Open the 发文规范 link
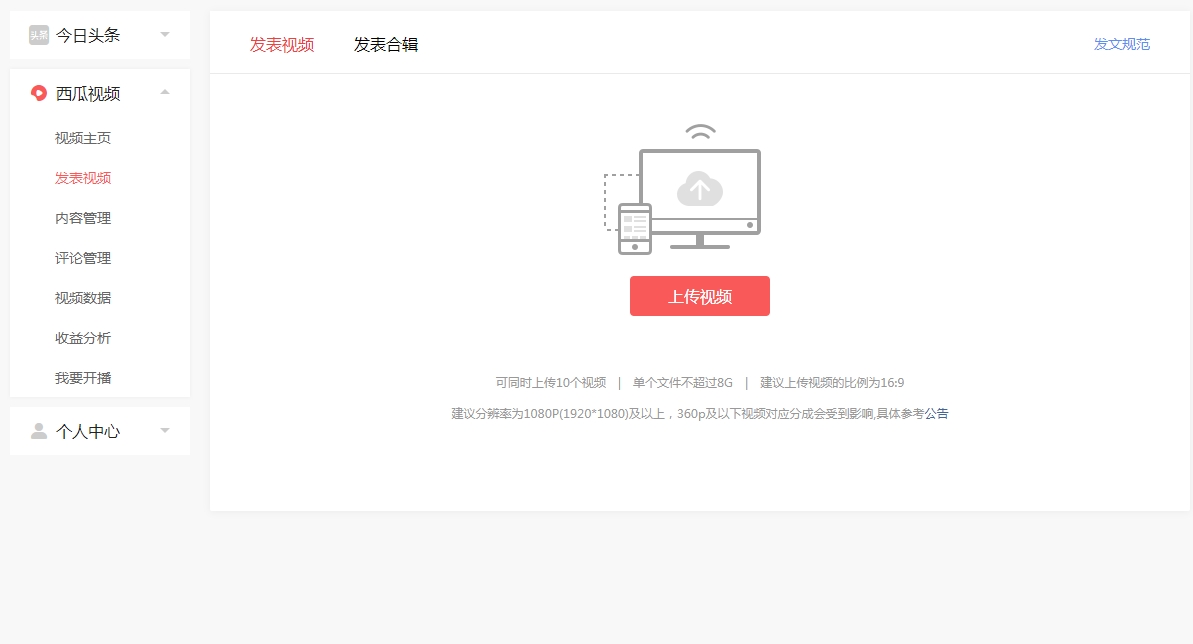This screenshot has width=1193, height=644. point(1121,44)
